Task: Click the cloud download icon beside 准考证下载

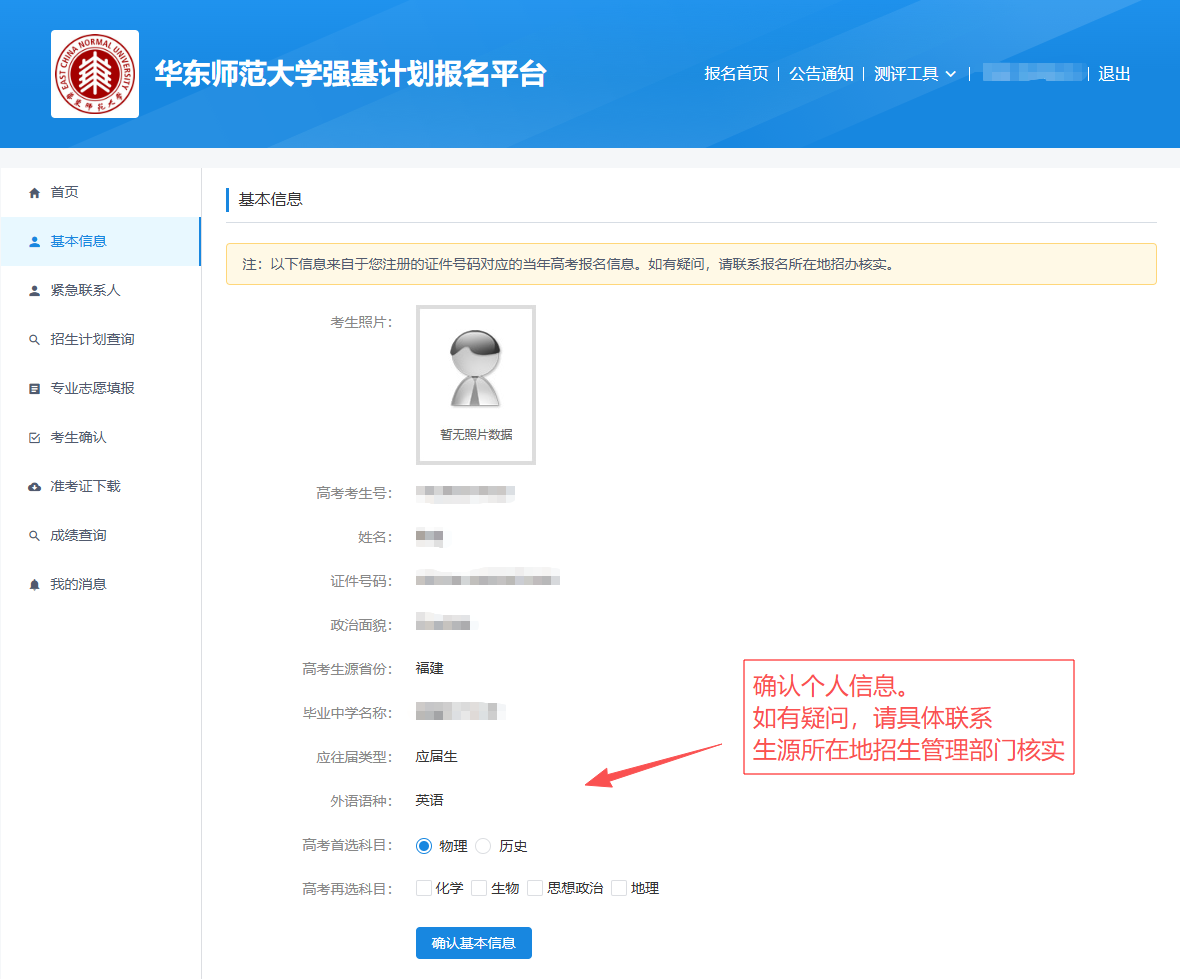Action: (35, 487)
